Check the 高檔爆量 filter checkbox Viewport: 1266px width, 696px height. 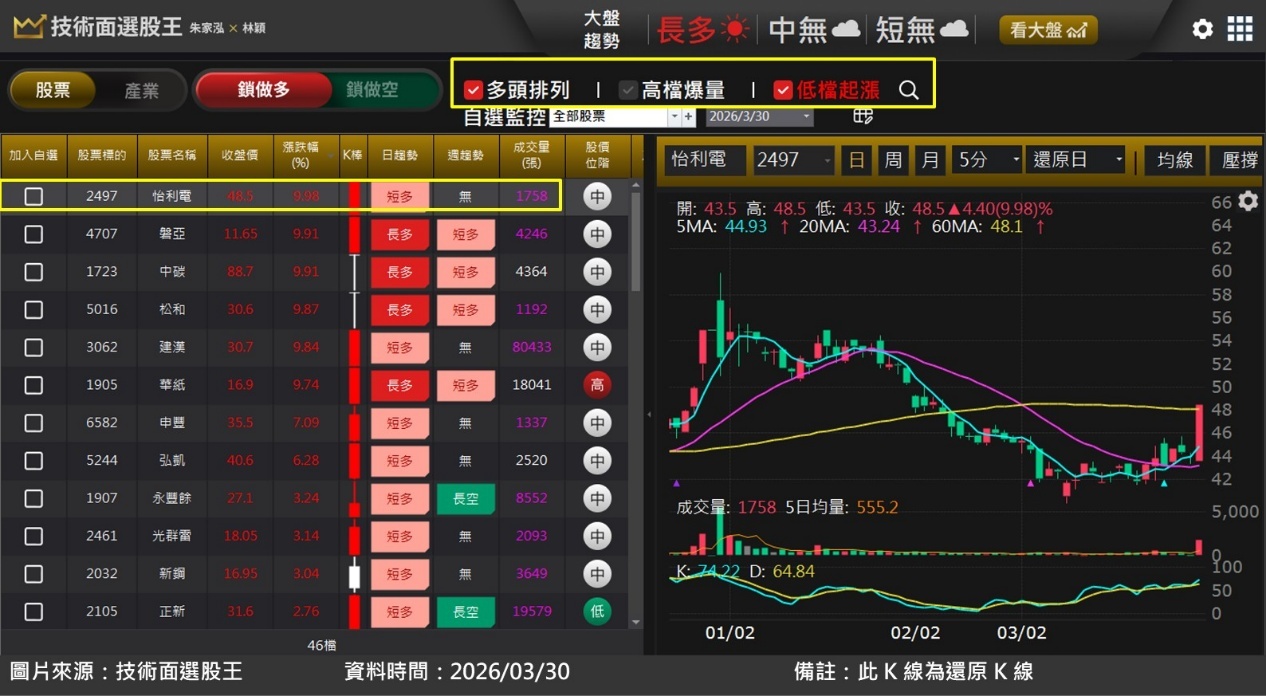point(628,90)
